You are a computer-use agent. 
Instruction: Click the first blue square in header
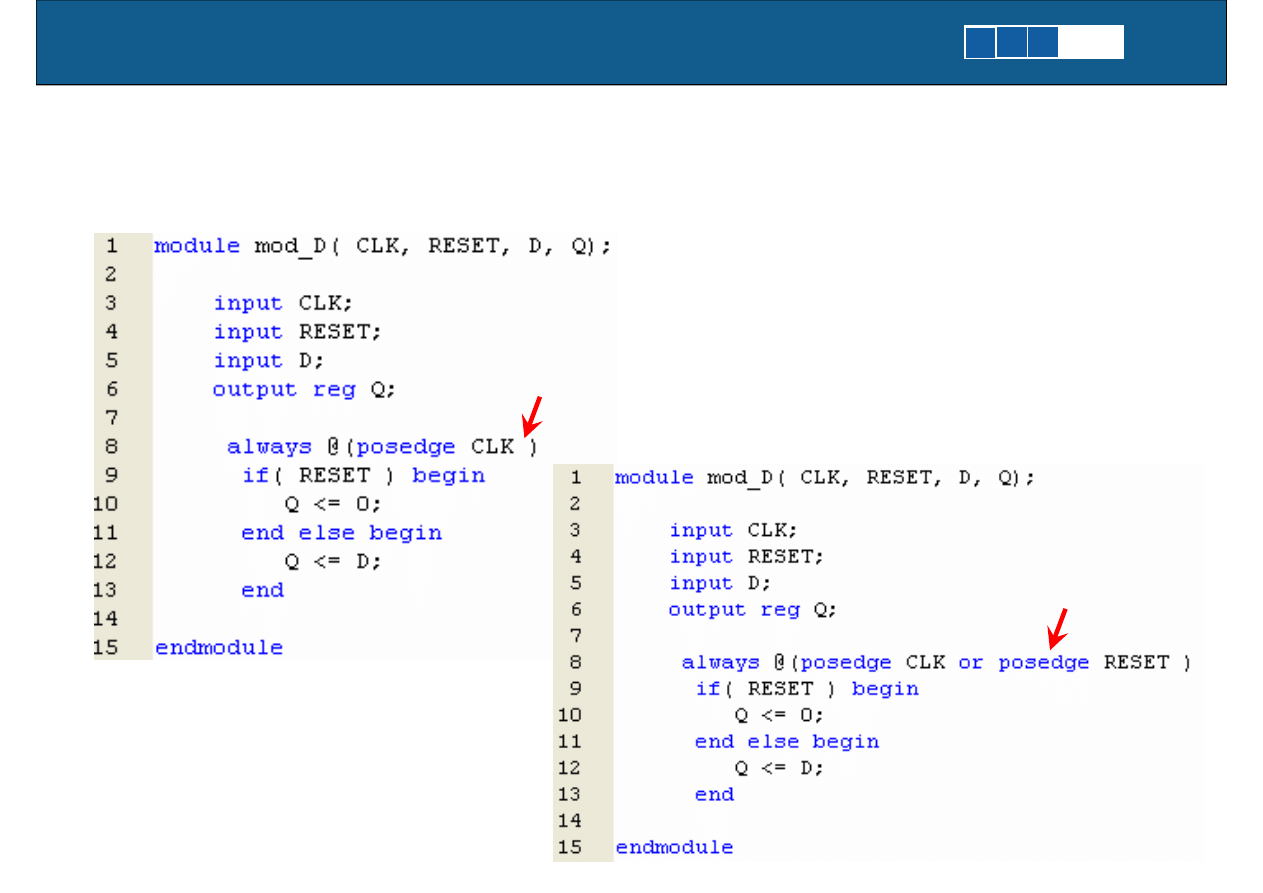coord(980,42)
